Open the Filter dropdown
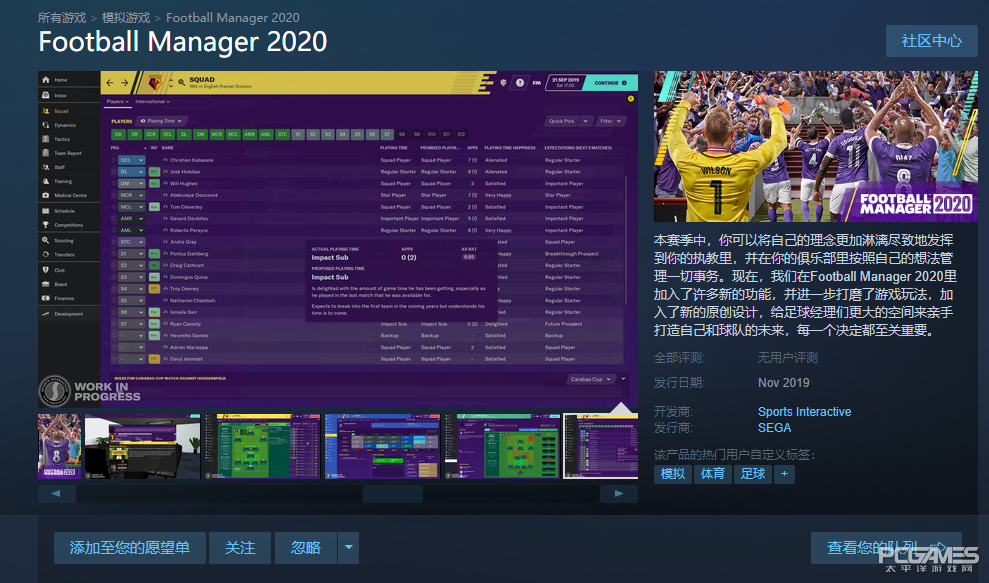Viewport: 989px width, 583px height. [610, 121]
